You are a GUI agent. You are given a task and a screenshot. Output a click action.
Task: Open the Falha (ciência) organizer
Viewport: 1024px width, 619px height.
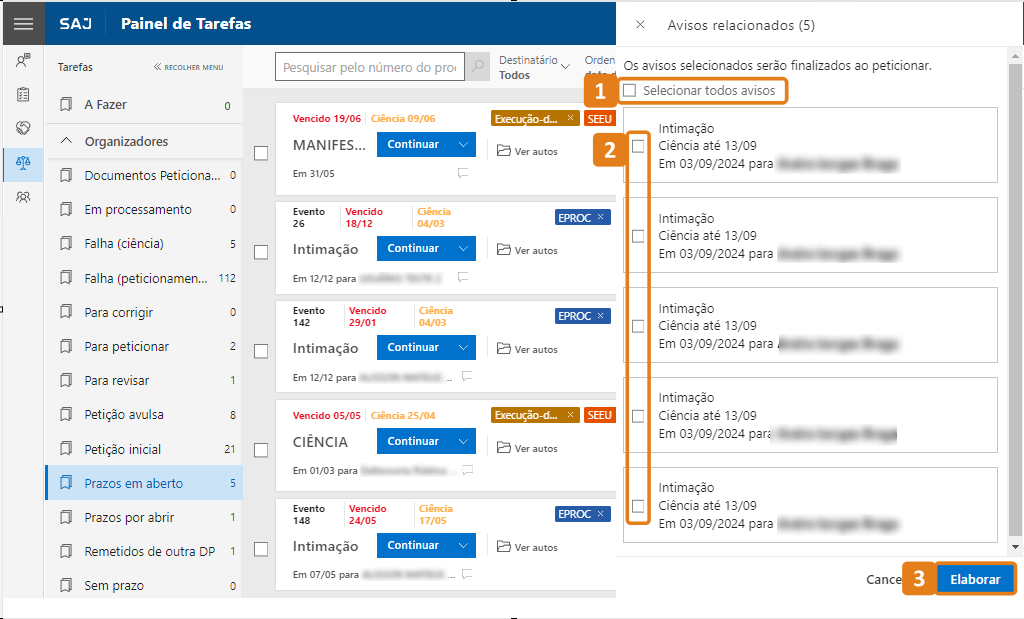[144, 244]
